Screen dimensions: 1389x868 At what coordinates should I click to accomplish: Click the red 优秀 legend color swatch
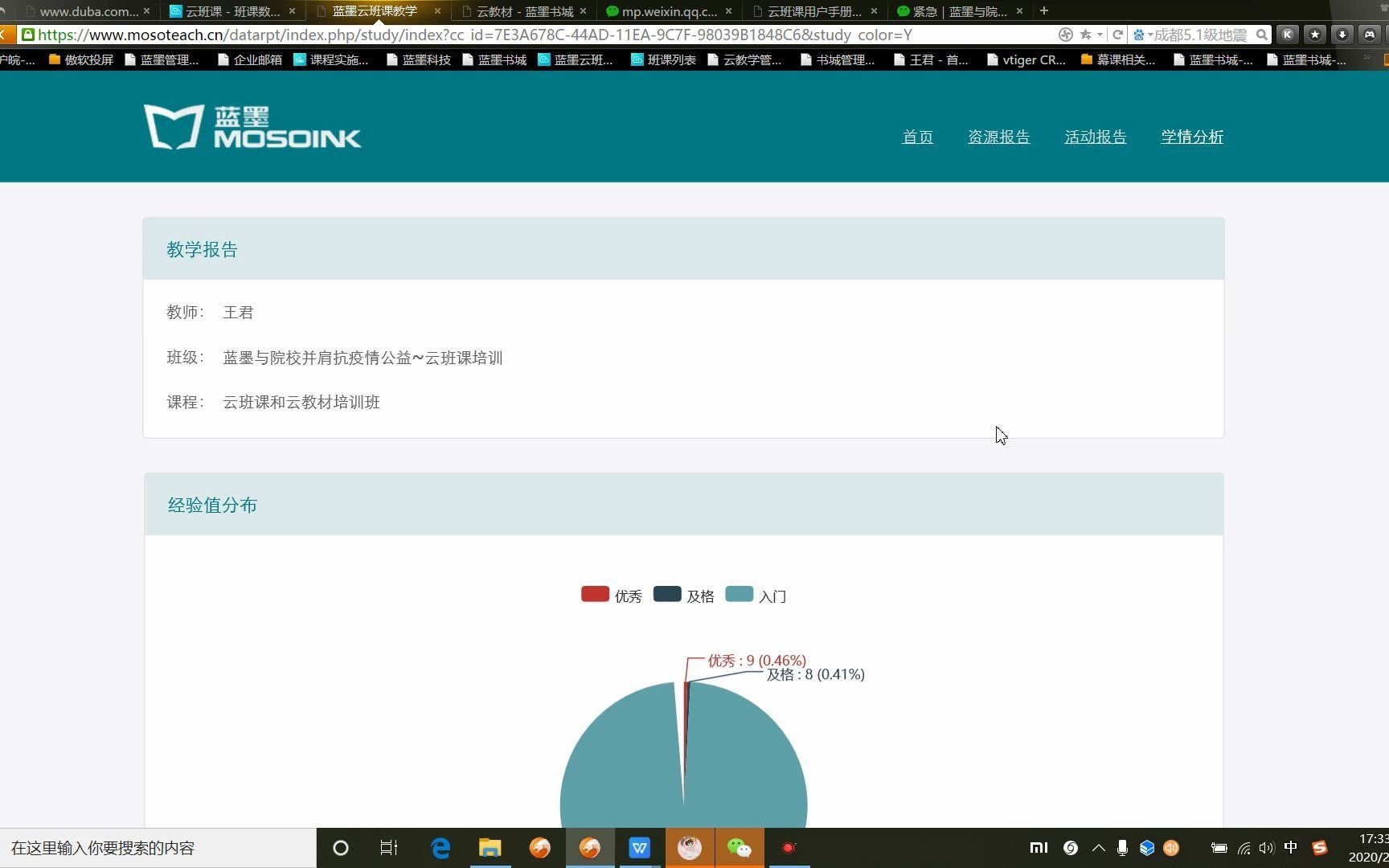pos(594,593)
